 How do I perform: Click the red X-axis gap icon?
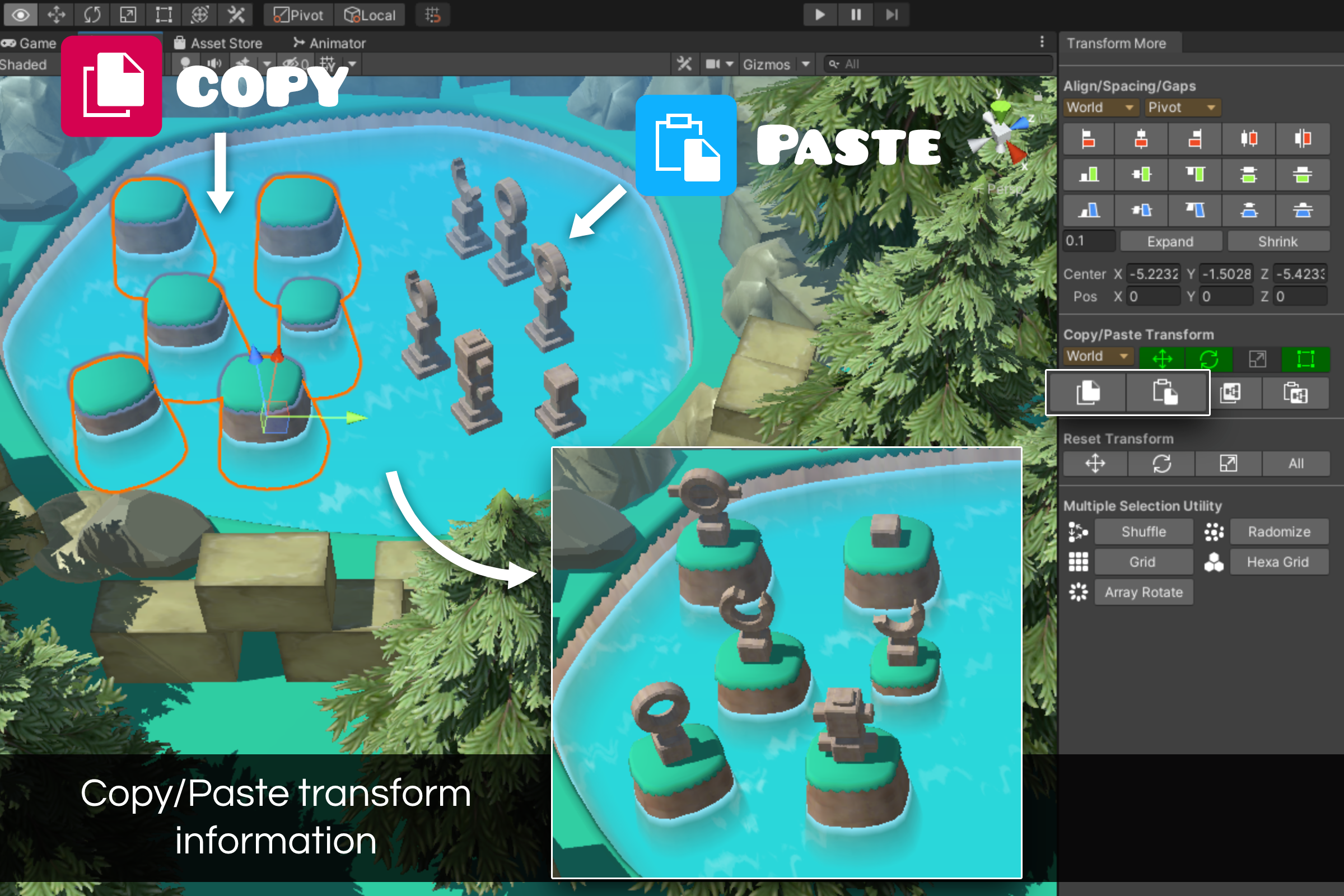pos(1303,139)
